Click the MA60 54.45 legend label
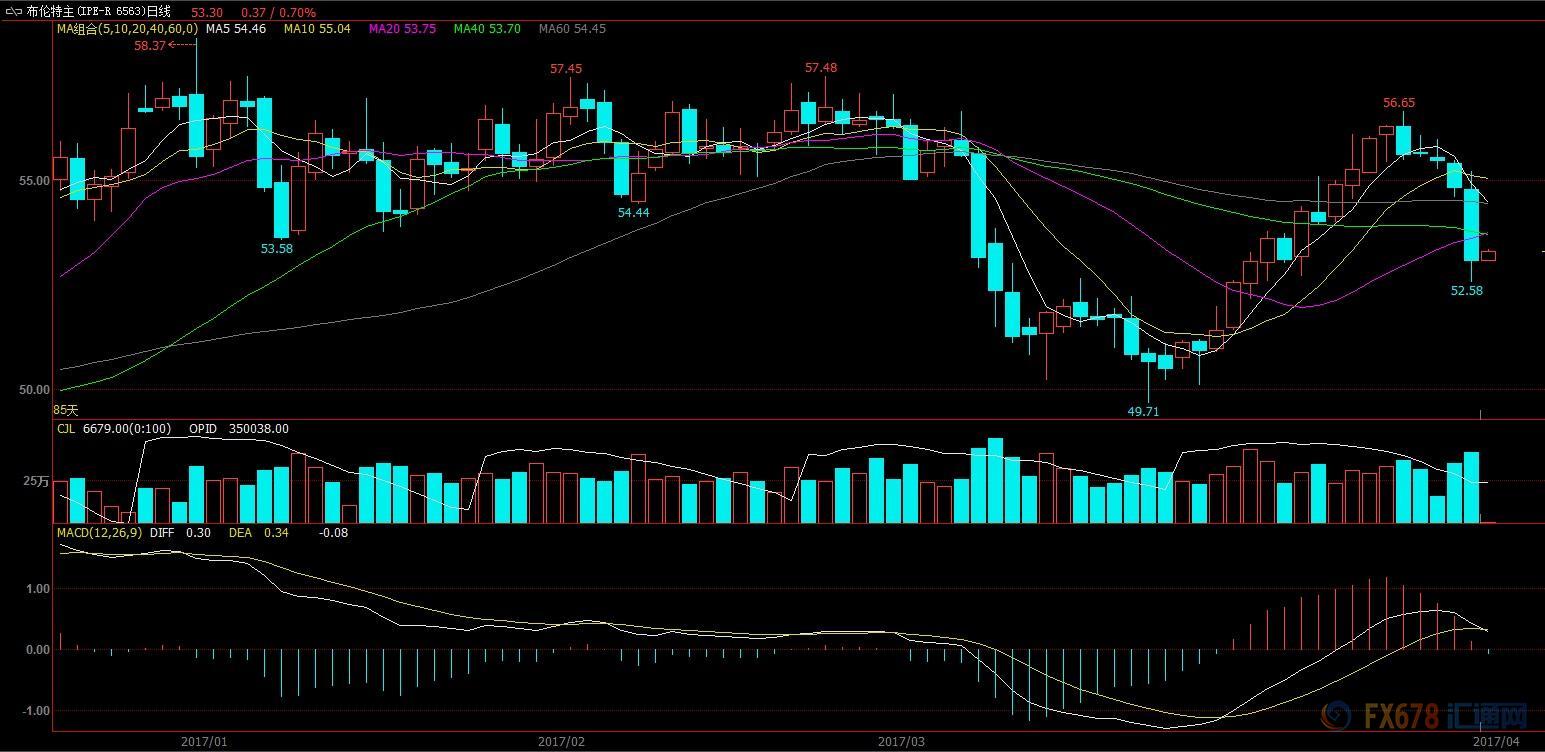This screenshot has height=752, width=1545. pyautogui.click(x=572, y=29)
